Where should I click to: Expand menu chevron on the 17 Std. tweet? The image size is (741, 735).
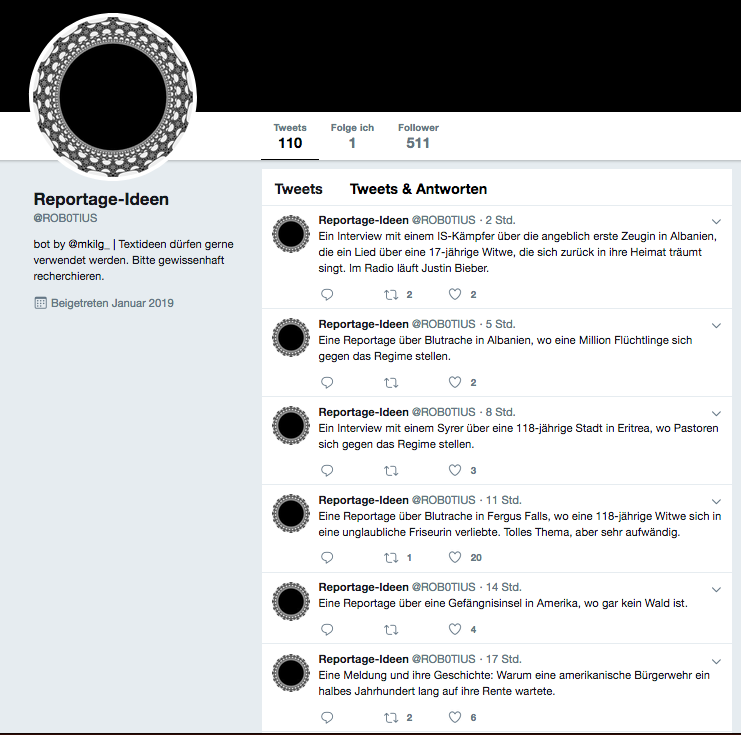pos(716,661)
